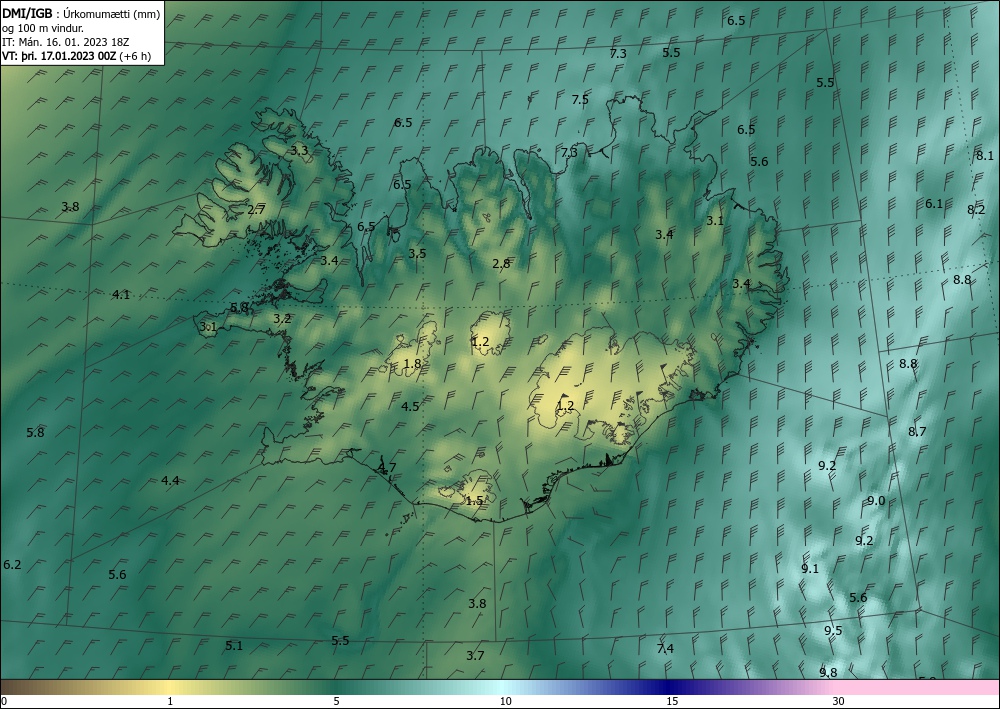Viewport: 1000px width, 709px height.
Task: Click the '9.8' value label
Action: (x=828, y=673)
